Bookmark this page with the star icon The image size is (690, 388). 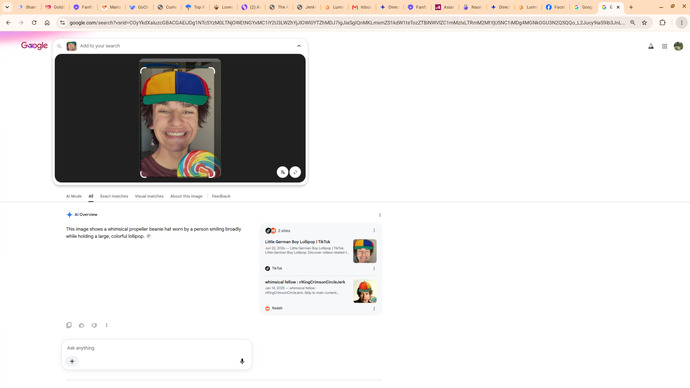point(644,22)
